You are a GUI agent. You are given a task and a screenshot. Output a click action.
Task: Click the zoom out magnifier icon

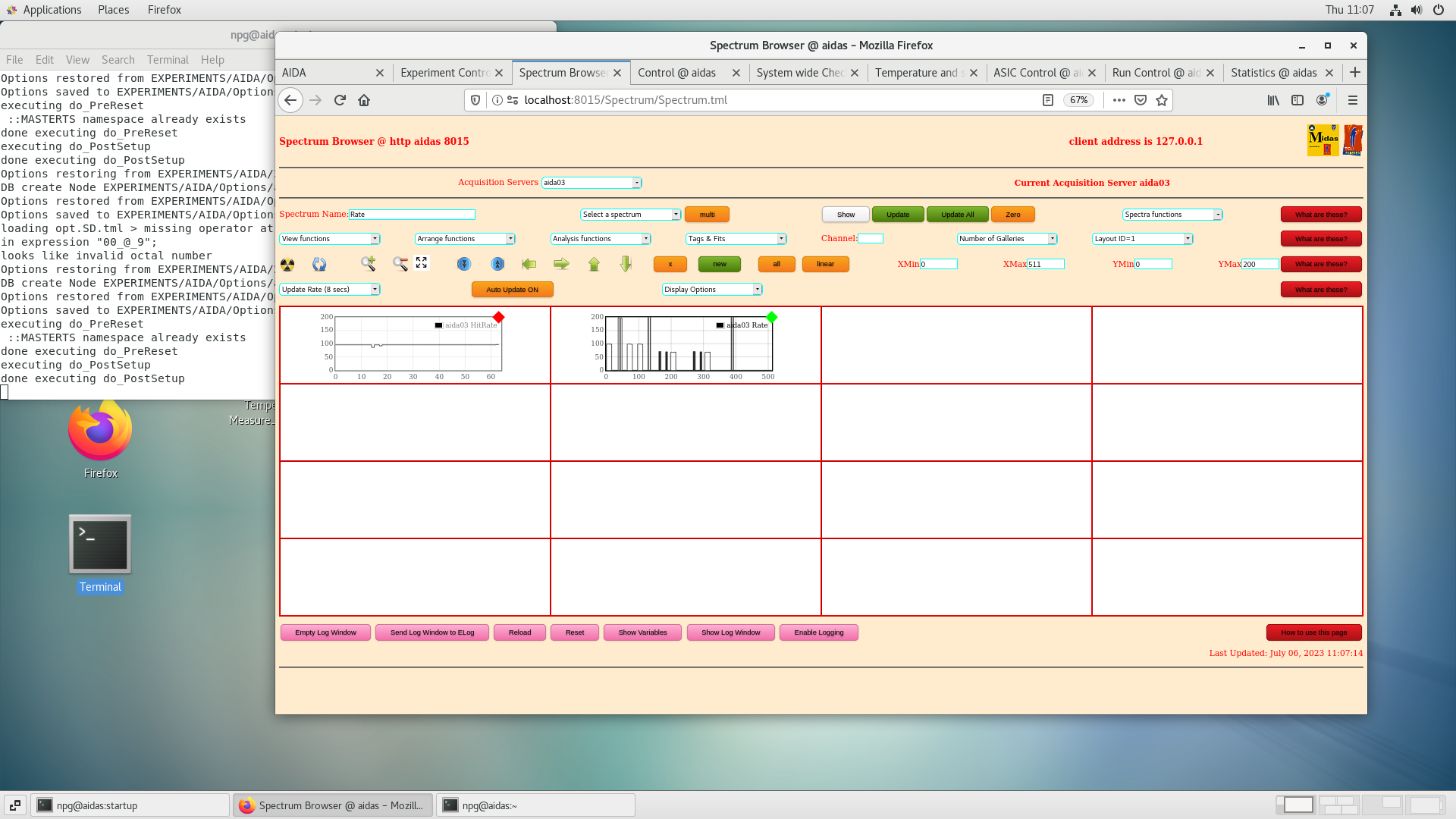tap(400, 264)
